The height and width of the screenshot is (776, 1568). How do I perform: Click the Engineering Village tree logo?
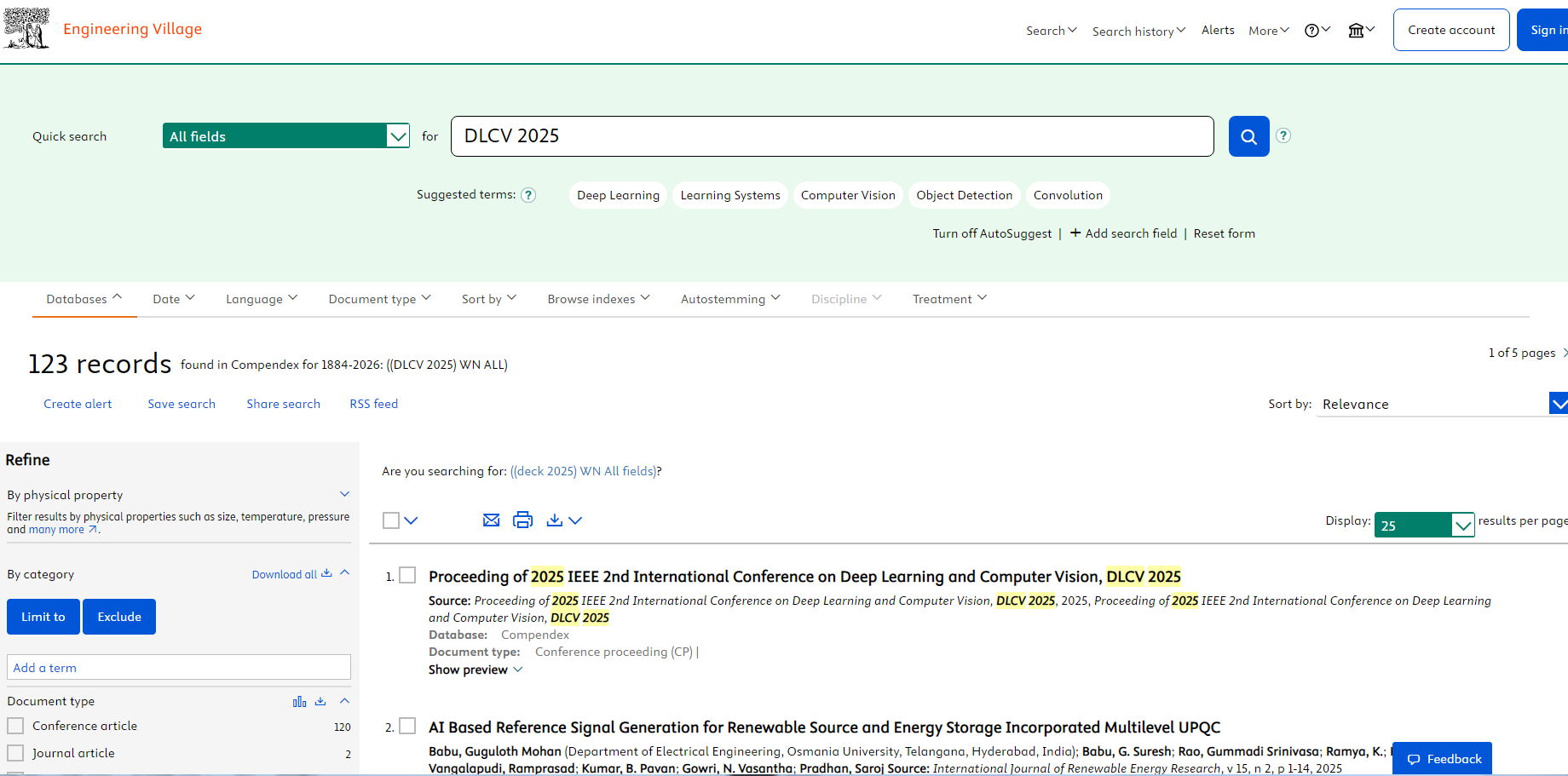[x=26, y=28]
